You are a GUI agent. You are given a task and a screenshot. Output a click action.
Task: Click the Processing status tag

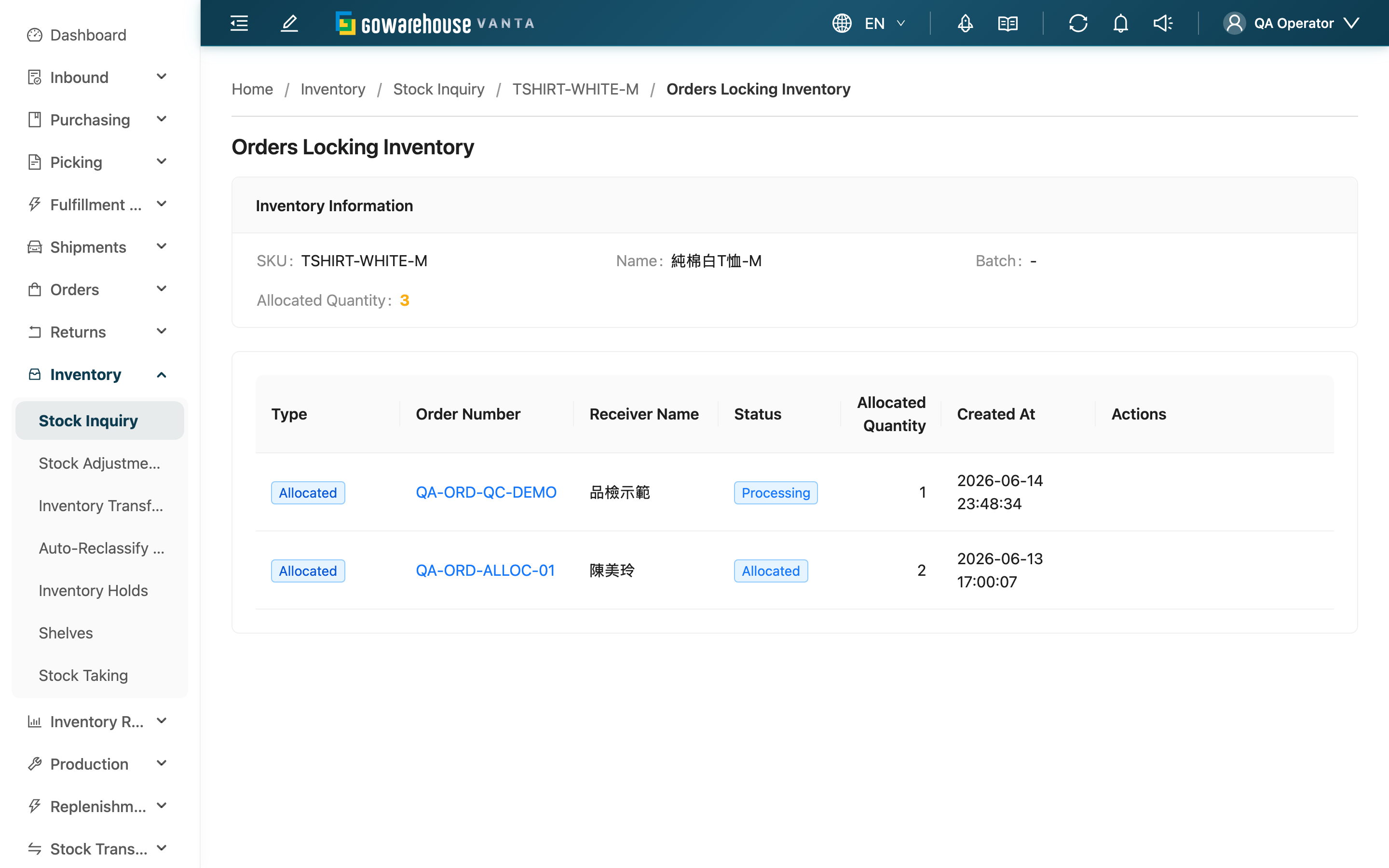click(x=776, y=492)
